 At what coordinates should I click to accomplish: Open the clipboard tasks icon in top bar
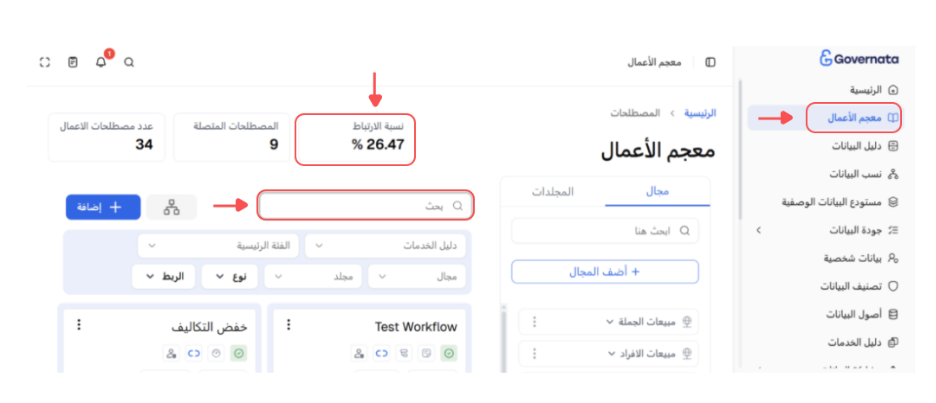pos(73,62)
